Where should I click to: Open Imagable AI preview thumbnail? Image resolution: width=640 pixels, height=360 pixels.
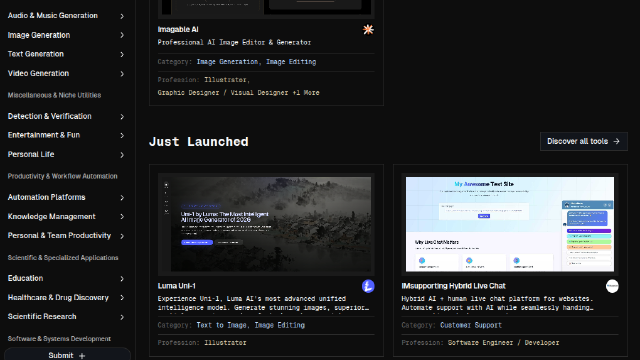(267, 8)
